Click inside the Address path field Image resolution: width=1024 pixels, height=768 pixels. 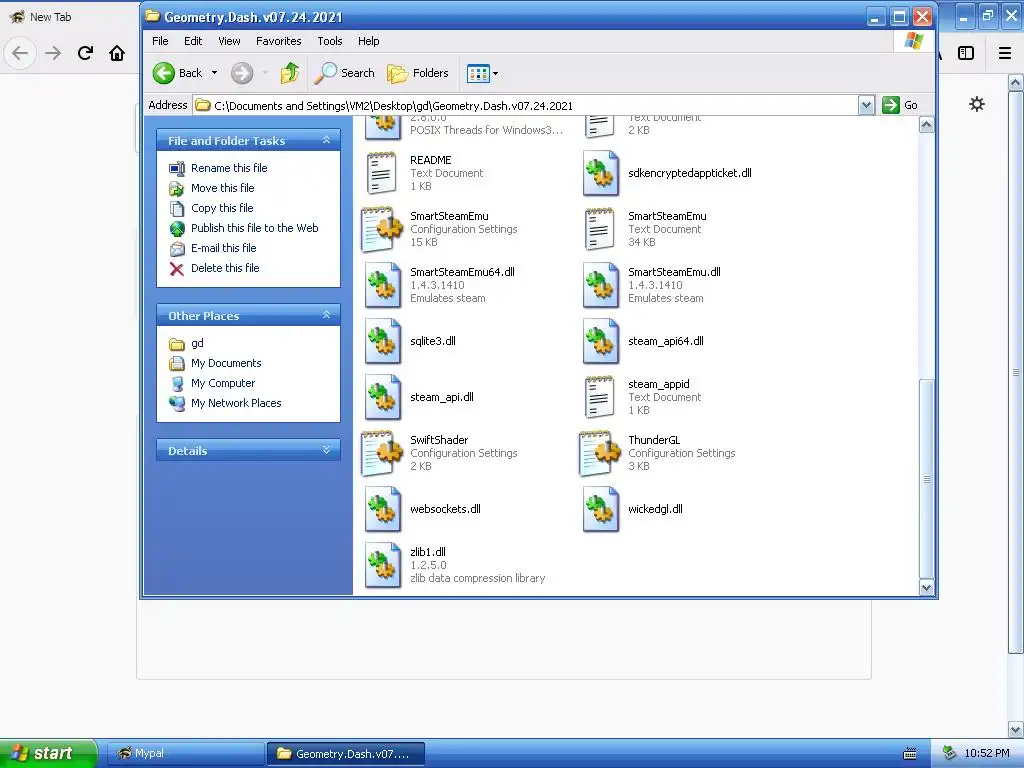tap(526, 105)
